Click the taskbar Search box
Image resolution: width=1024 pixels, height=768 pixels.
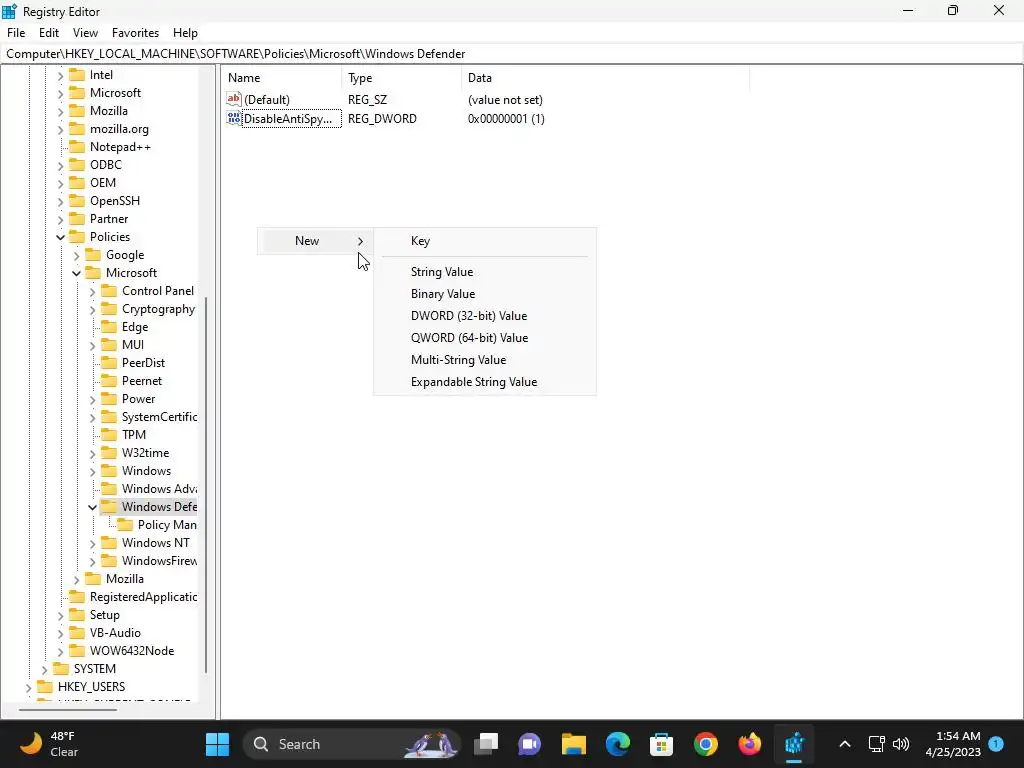(x=353, y=744)
